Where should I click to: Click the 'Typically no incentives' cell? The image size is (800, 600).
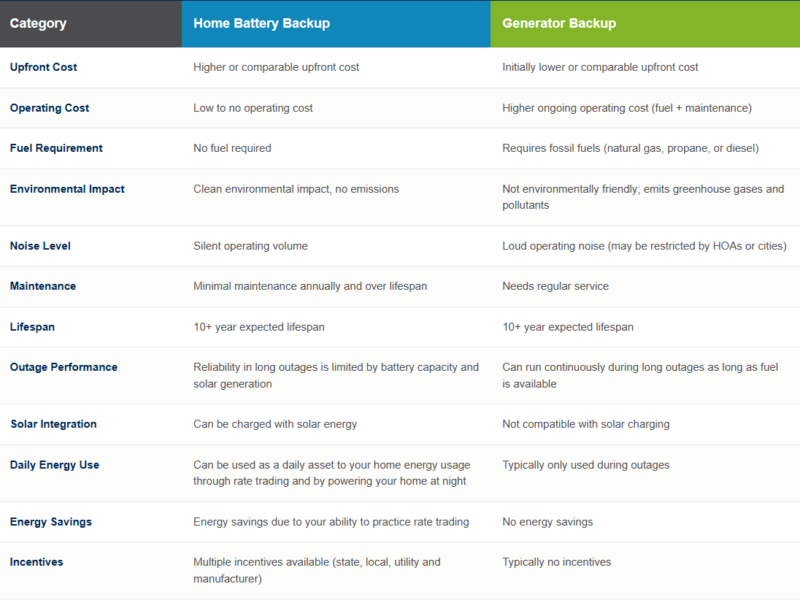point(557,562)
